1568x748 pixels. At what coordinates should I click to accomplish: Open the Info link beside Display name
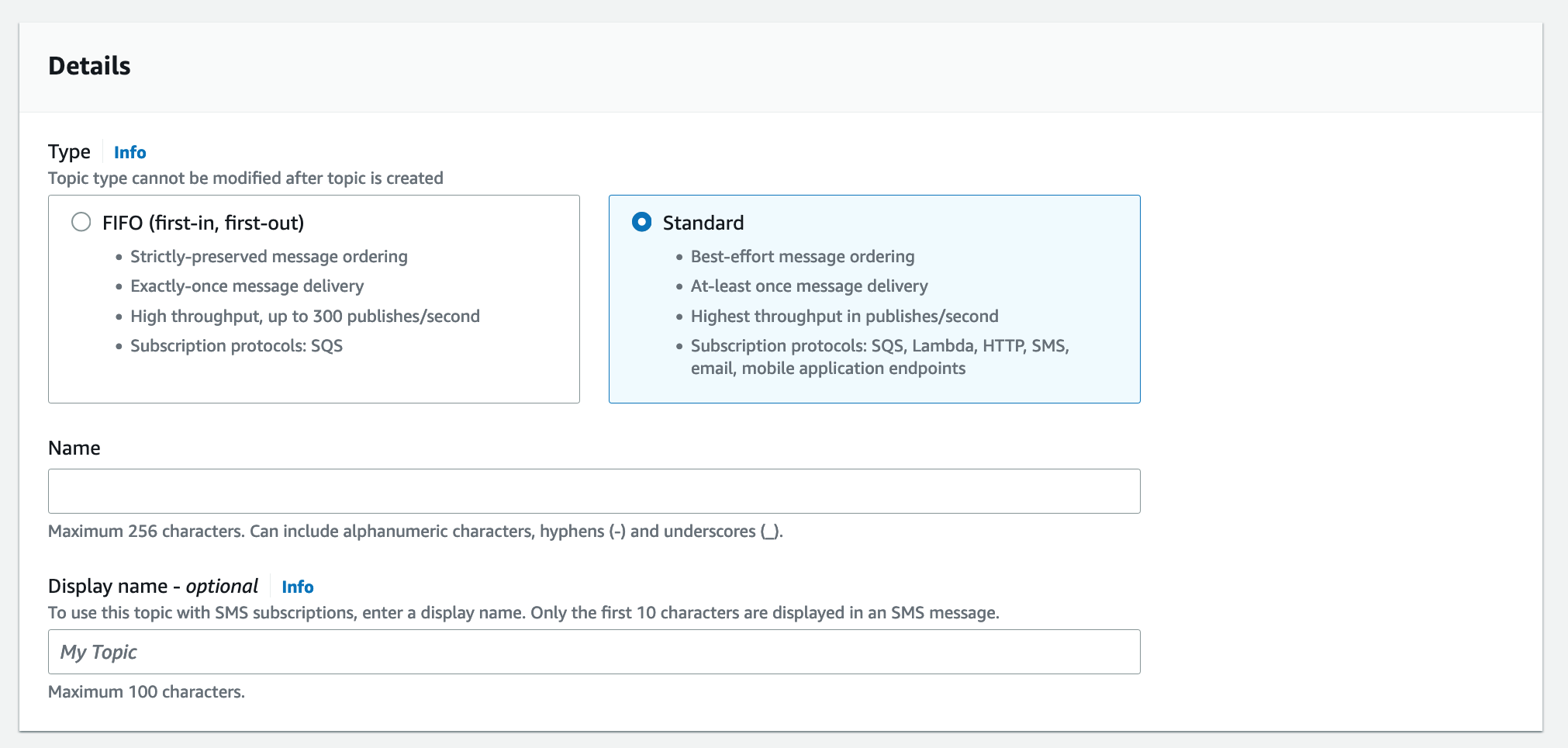pos(297,587)
